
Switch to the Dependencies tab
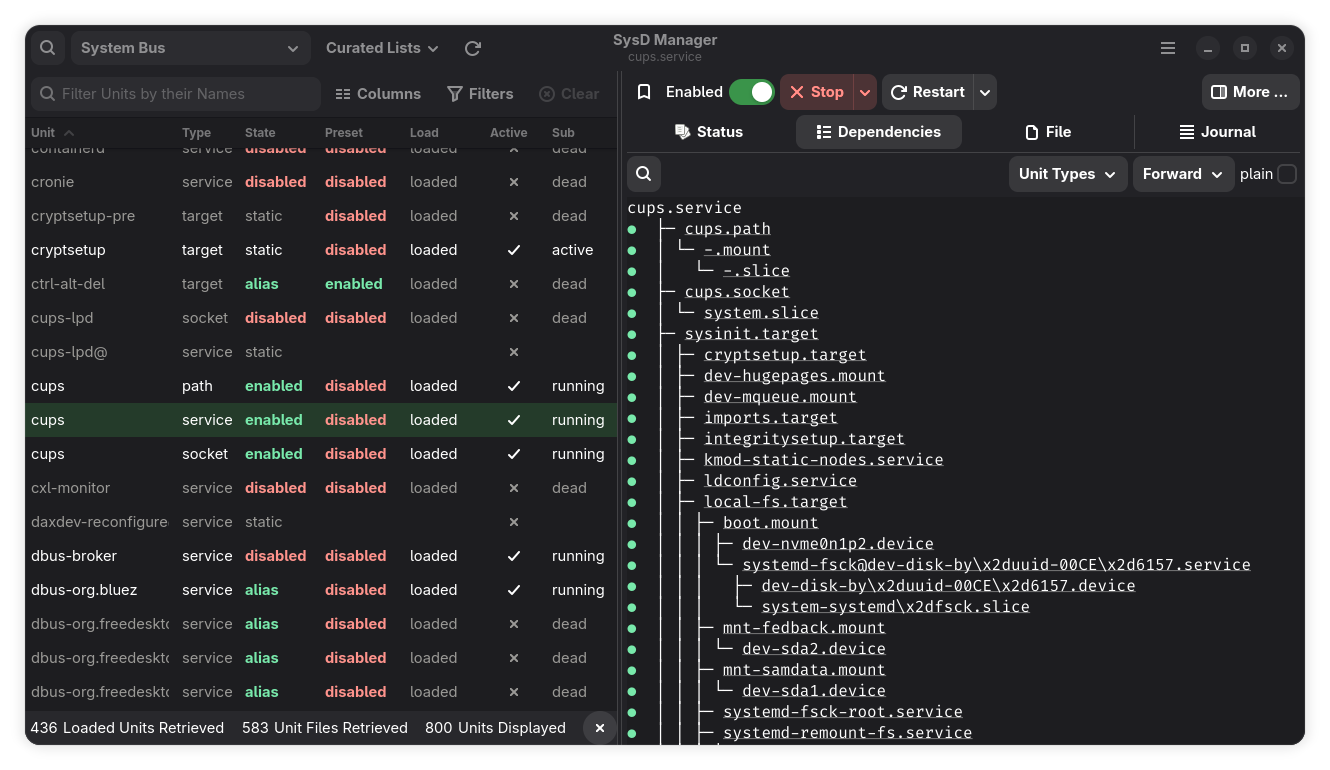(879, 132)
